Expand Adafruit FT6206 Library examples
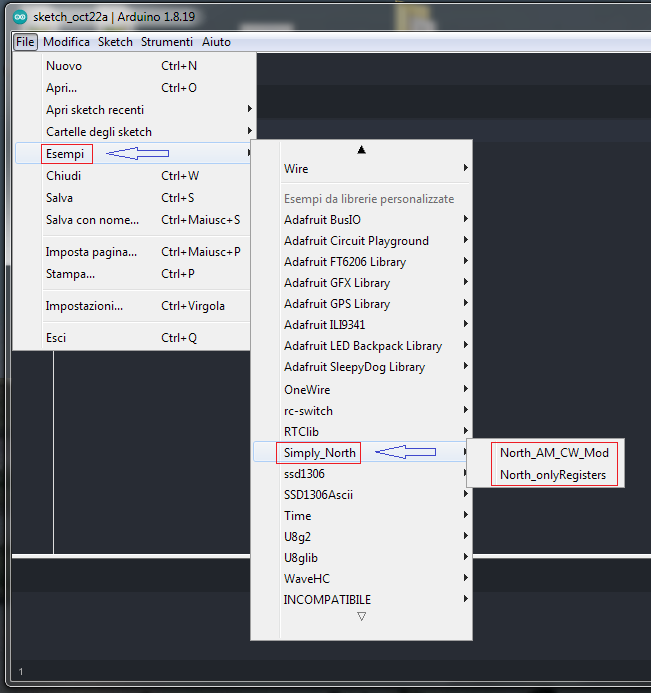Image resolution: width=651 pixels, height=694 pixels. tap(362, 262)
